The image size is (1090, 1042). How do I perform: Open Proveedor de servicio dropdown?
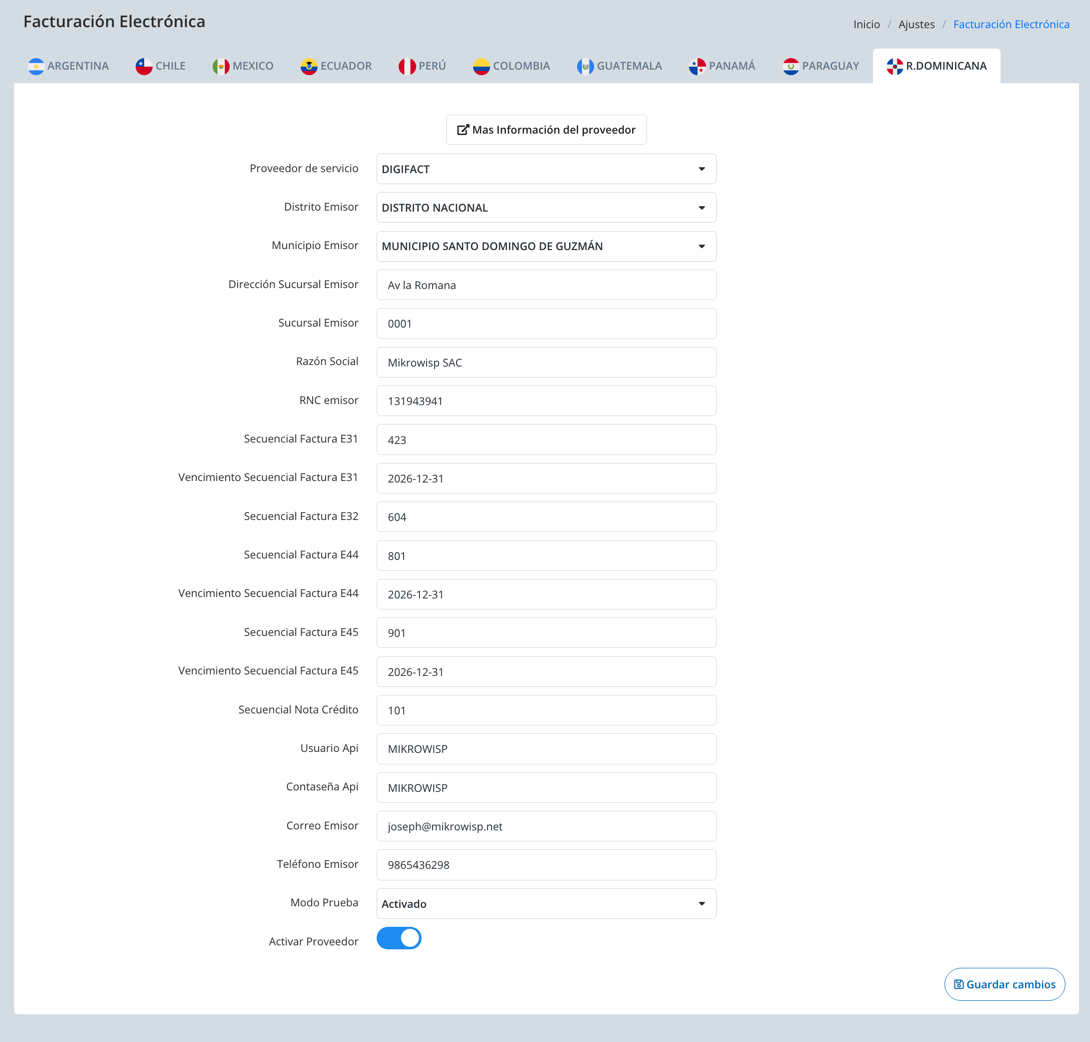[x=546, y=169]
